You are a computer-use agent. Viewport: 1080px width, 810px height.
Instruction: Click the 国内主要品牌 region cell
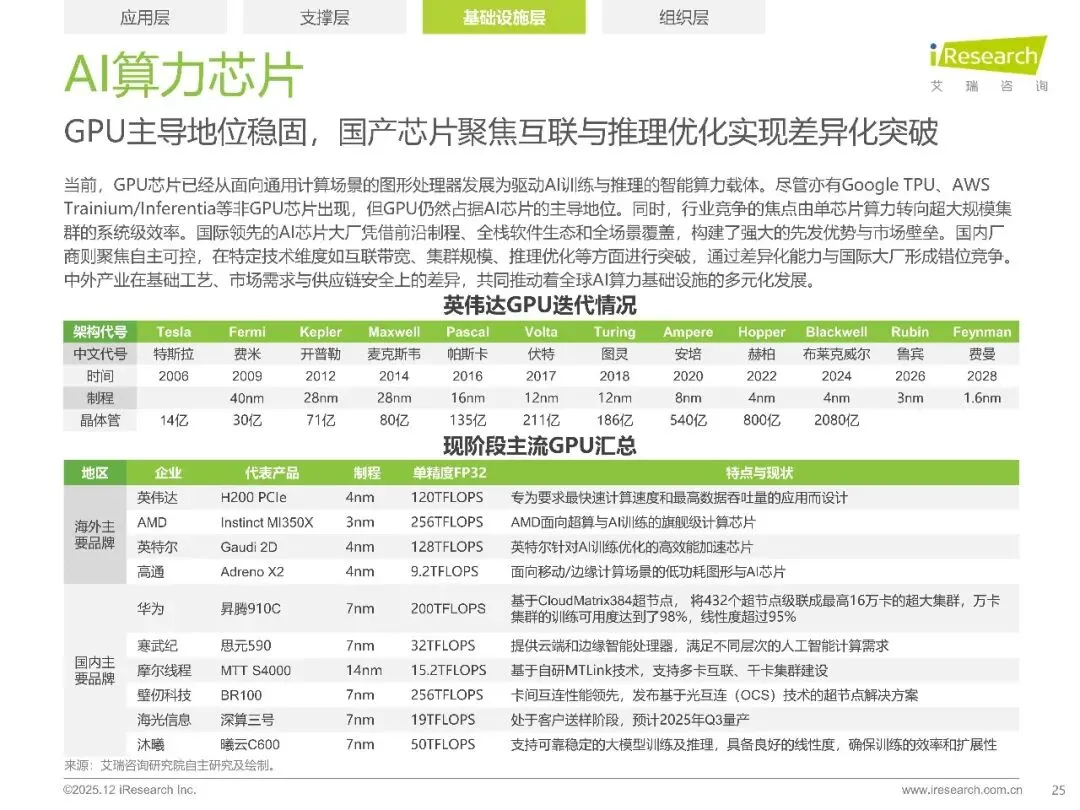[x=95, y=670]
